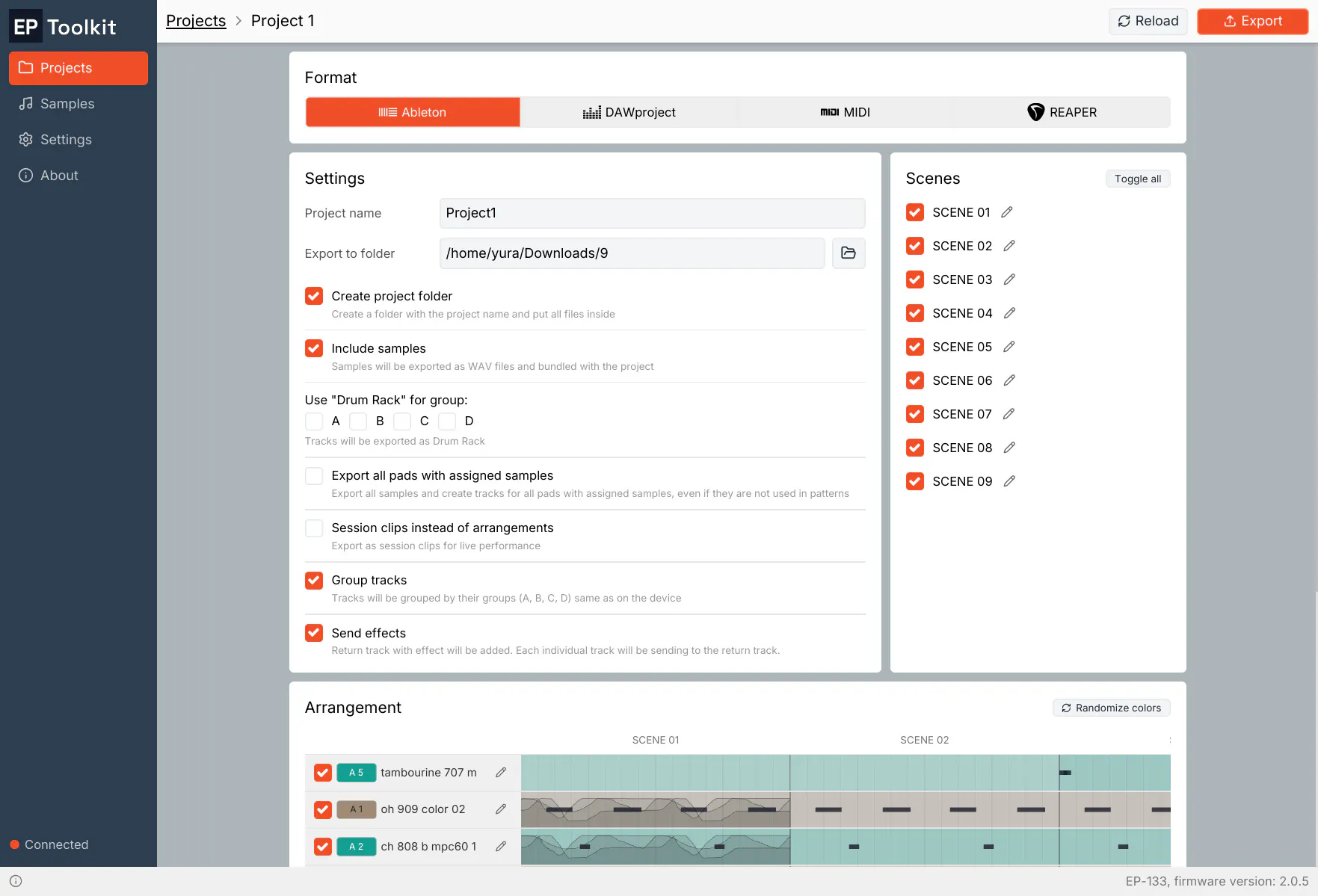Click the pencil icon next to SCENE 03
This screenshot has height=896, width=1318.
(1009, 279)
